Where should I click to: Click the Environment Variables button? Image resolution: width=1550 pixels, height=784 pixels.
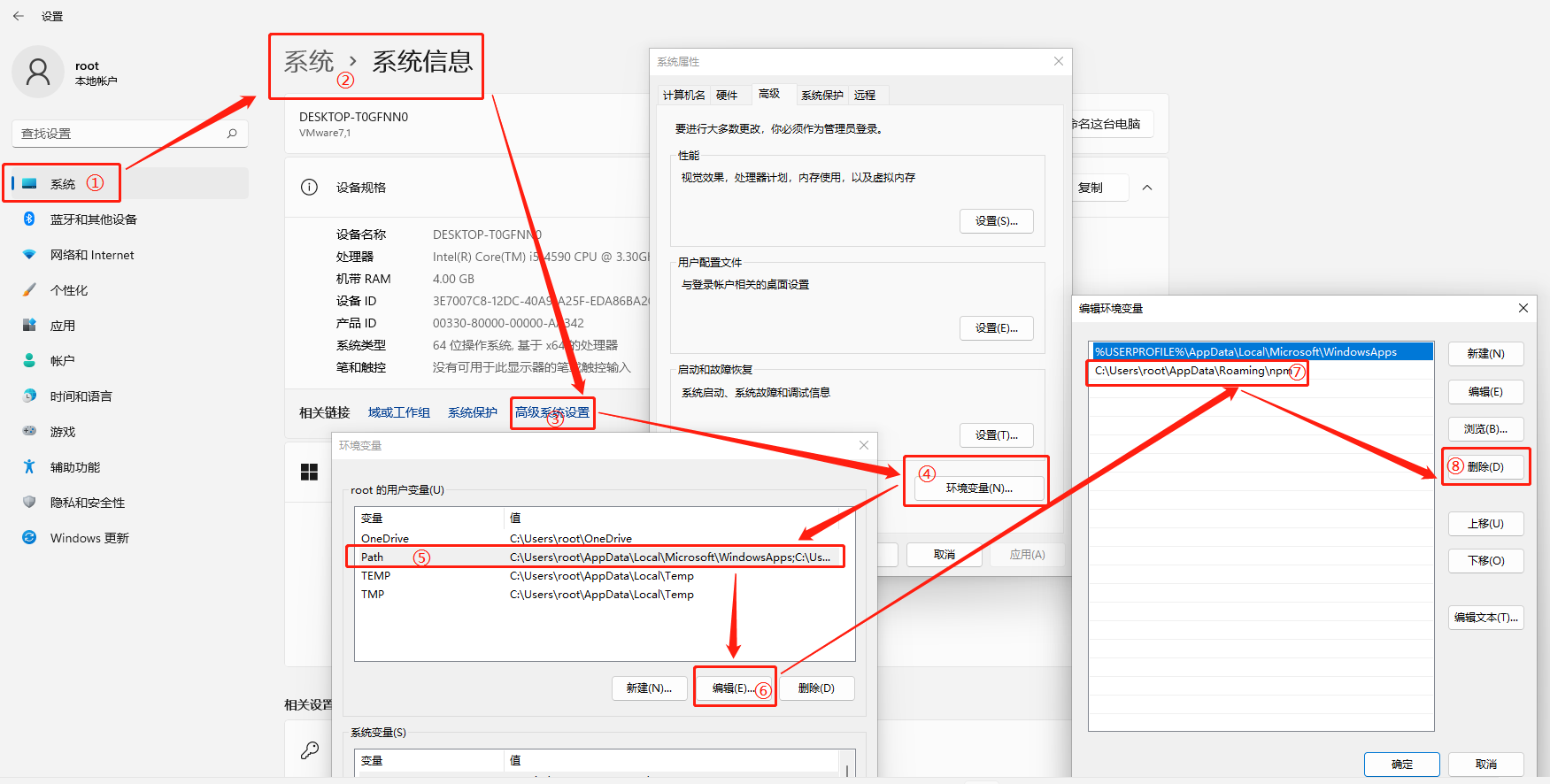click(x=979, y=488)
